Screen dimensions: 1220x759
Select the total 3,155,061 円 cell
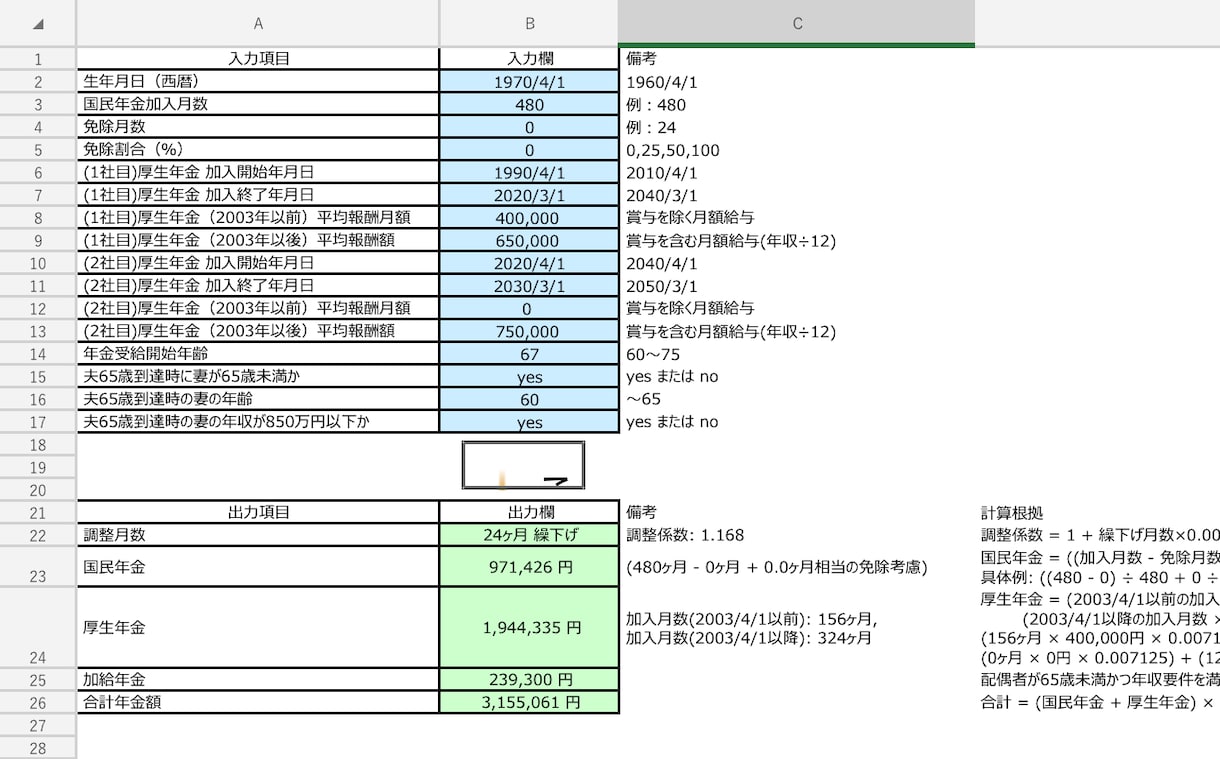(529, 702)
